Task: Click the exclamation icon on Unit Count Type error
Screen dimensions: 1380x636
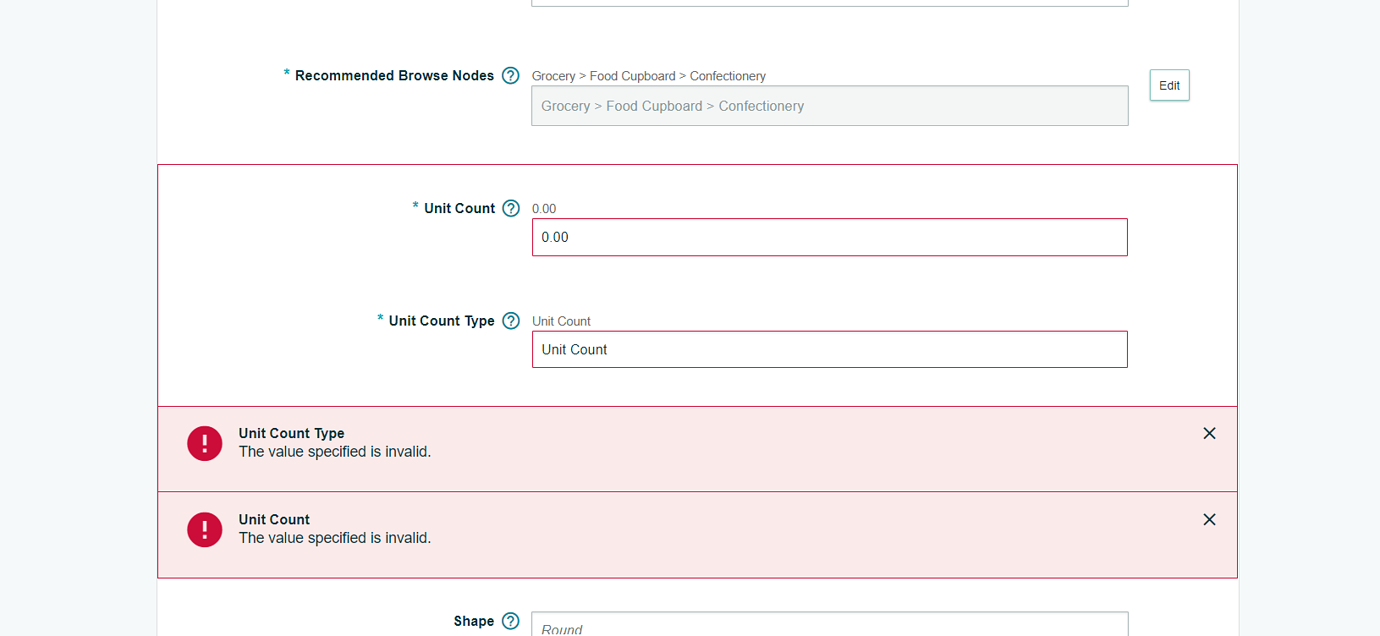Action: tap(204, 443)
